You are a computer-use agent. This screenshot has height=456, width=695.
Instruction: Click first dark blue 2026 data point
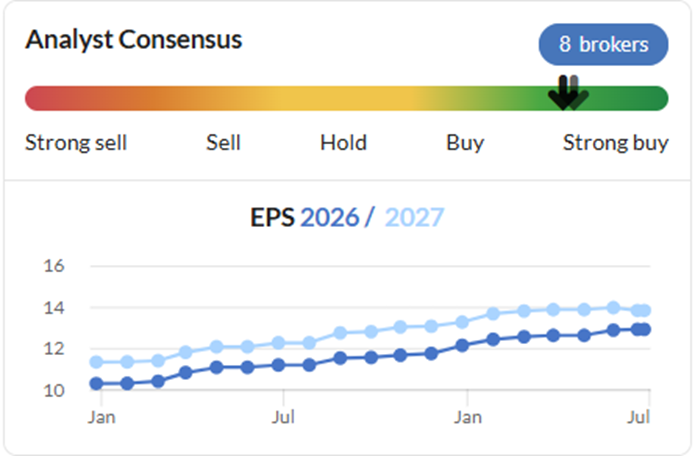(96, 383)
